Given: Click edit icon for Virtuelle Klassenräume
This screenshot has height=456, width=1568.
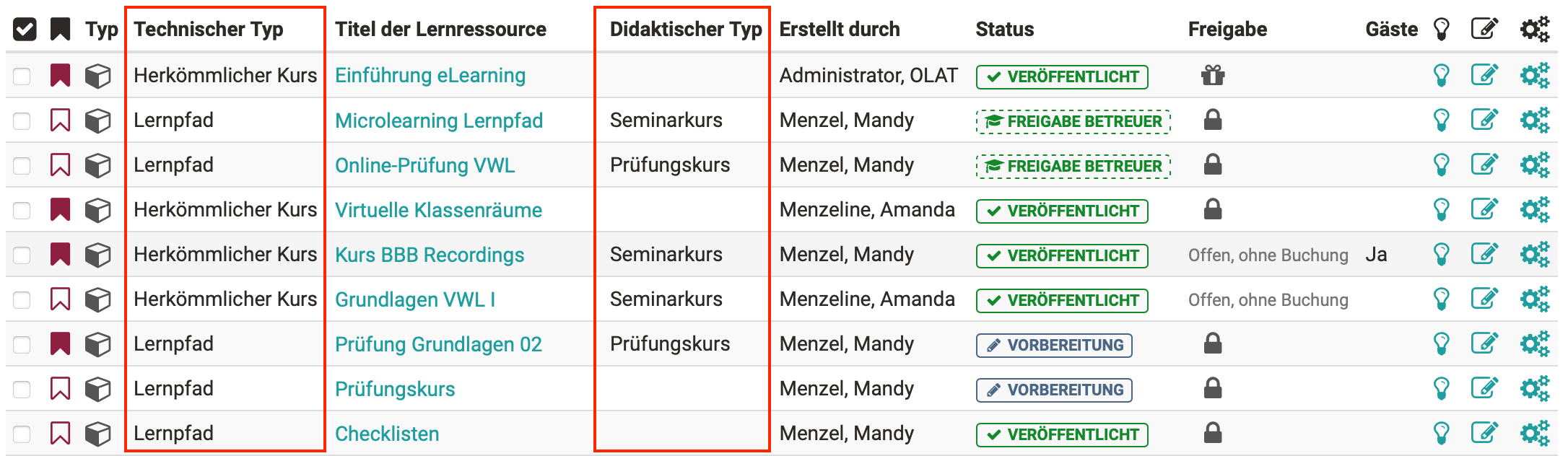Looking at the screenshot, I should 1484,209.
